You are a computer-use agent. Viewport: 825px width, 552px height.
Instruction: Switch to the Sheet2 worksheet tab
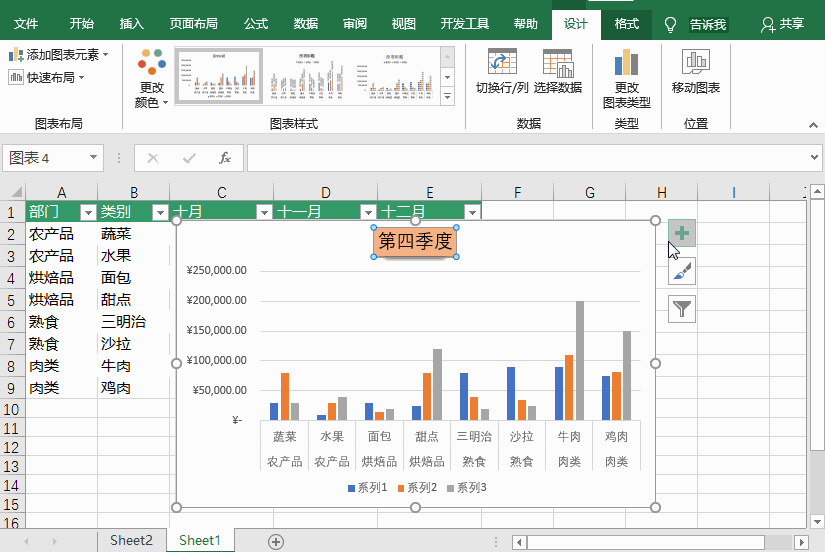tap(132, 540)
